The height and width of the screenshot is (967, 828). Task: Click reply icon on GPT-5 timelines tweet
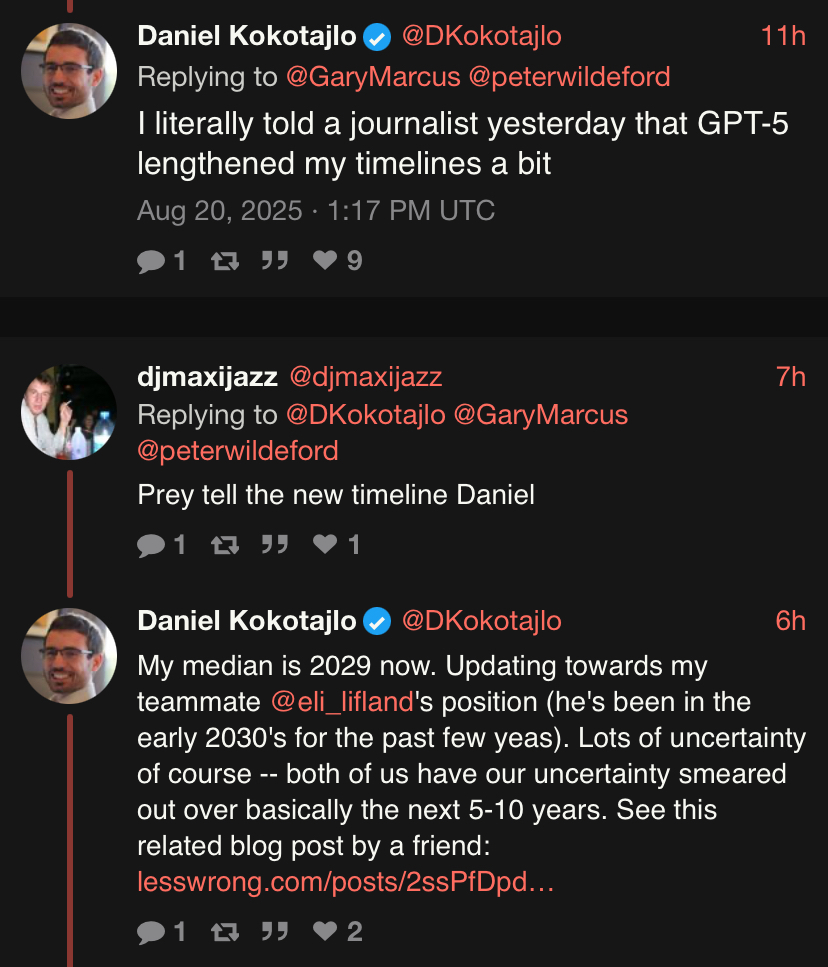(151, 261)
